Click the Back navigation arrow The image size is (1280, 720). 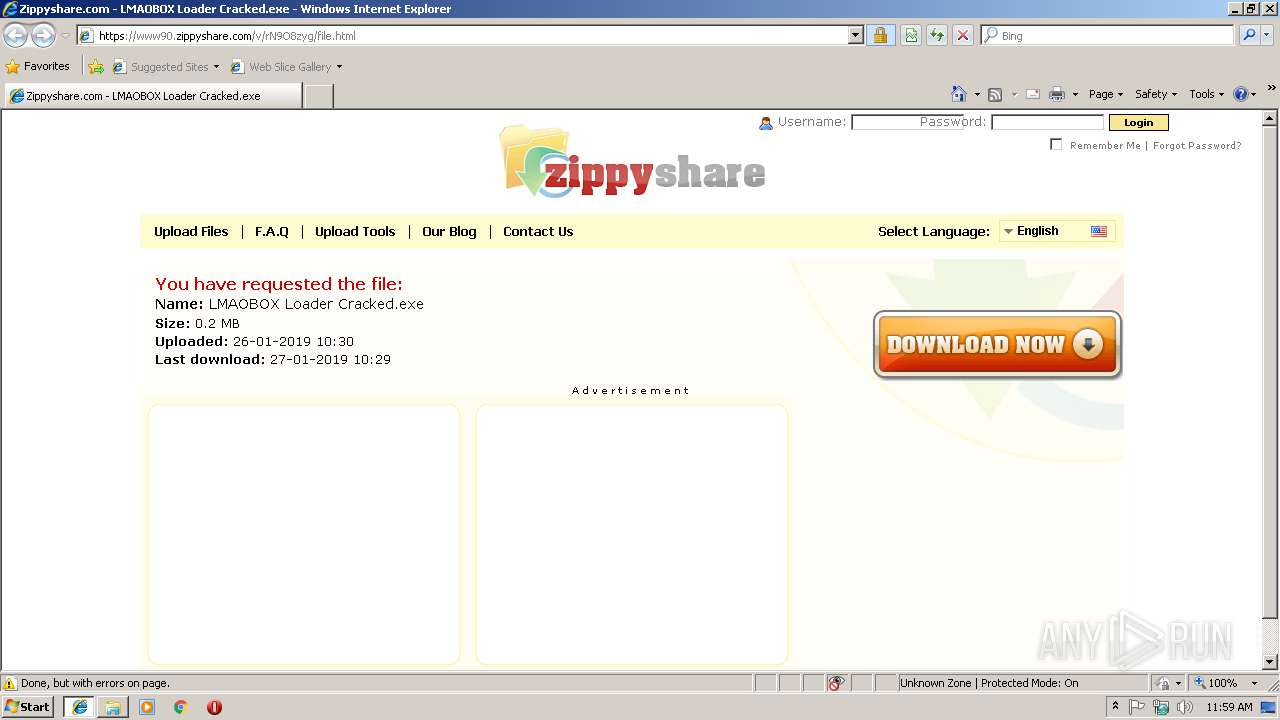[x=16, y=36]
